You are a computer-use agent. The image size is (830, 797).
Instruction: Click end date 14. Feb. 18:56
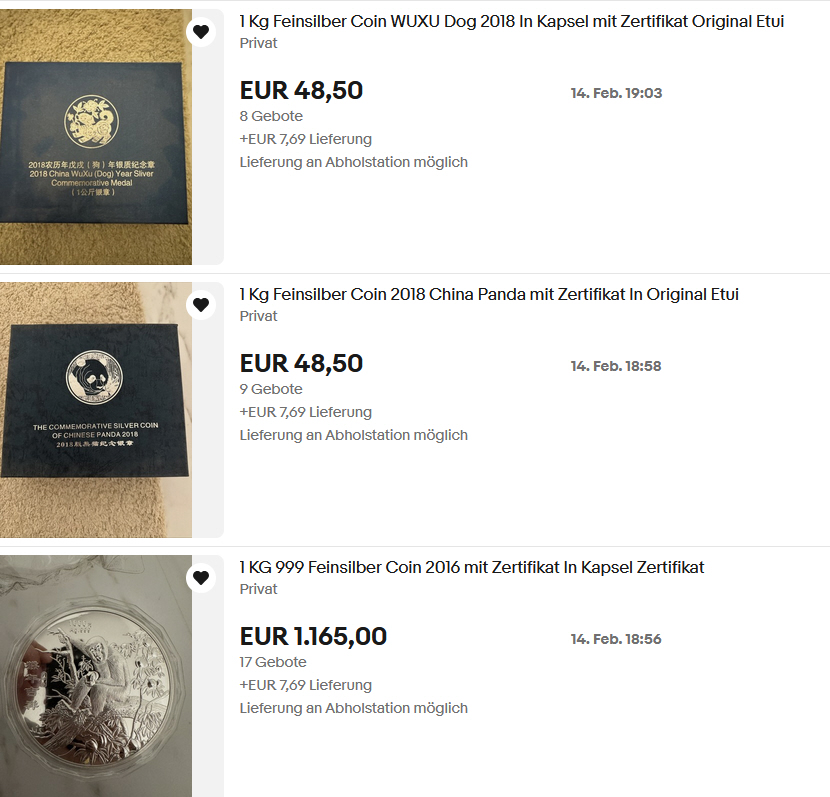616,639
